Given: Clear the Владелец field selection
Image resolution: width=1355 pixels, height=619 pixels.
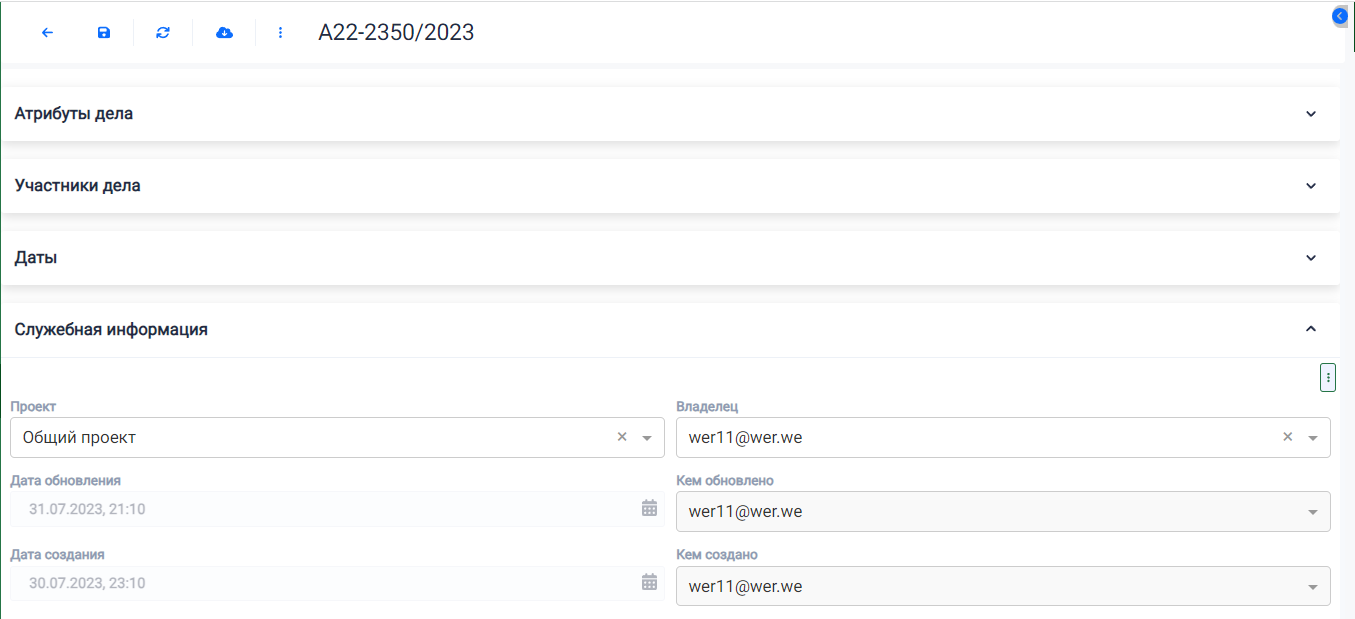Looking at the screenshot, I should tap(1288, 437).
